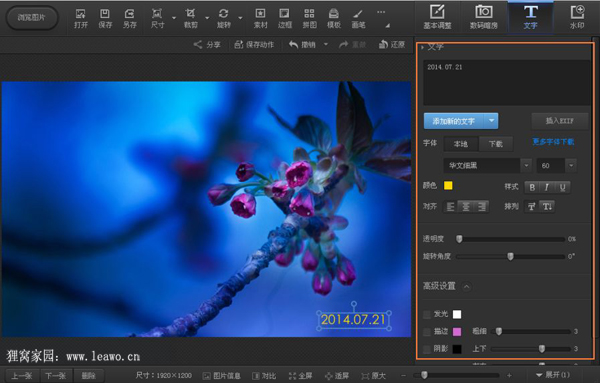Click the zoom out minus button

click(403, 376)
